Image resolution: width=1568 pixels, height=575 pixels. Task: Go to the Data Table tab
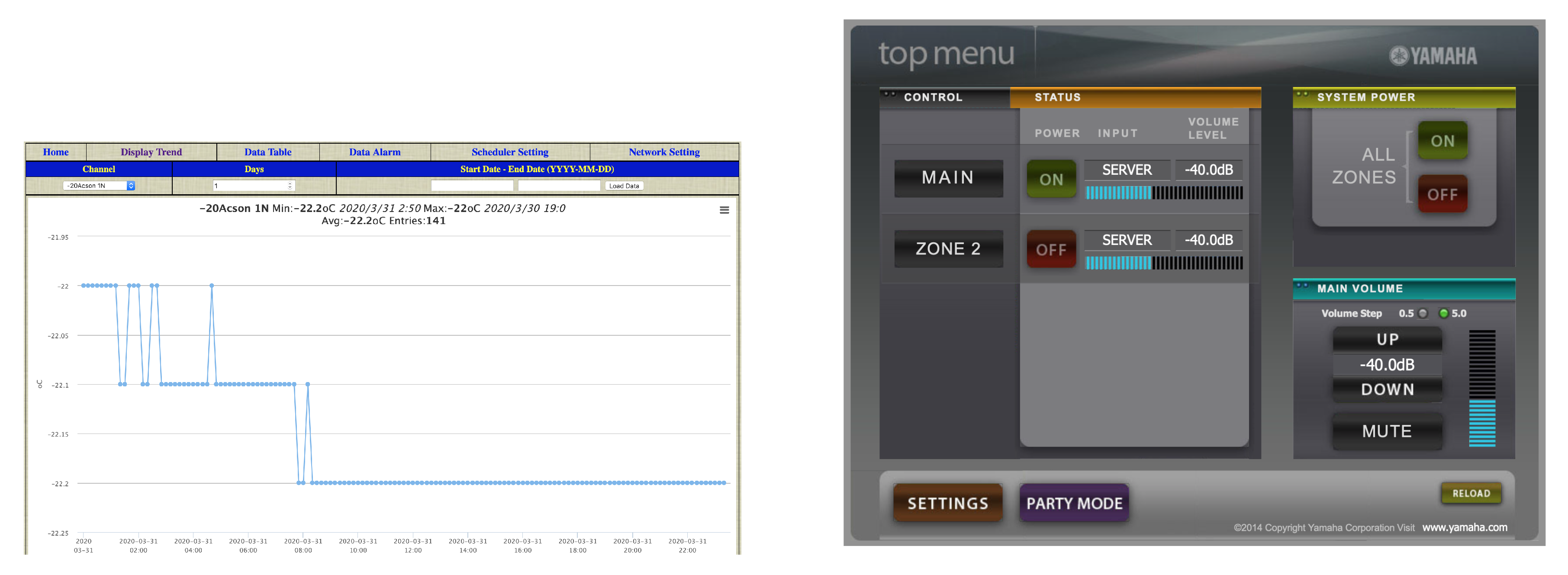(x=267, y=152)
